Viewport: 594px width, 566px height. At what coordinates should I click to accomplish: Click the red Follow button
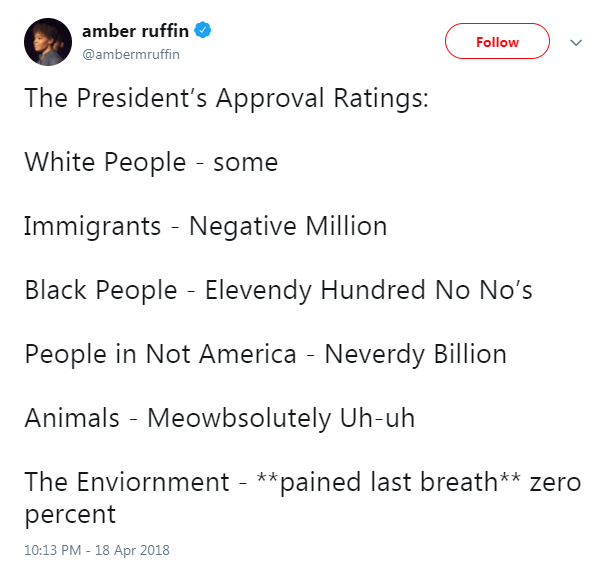point(497,41)
